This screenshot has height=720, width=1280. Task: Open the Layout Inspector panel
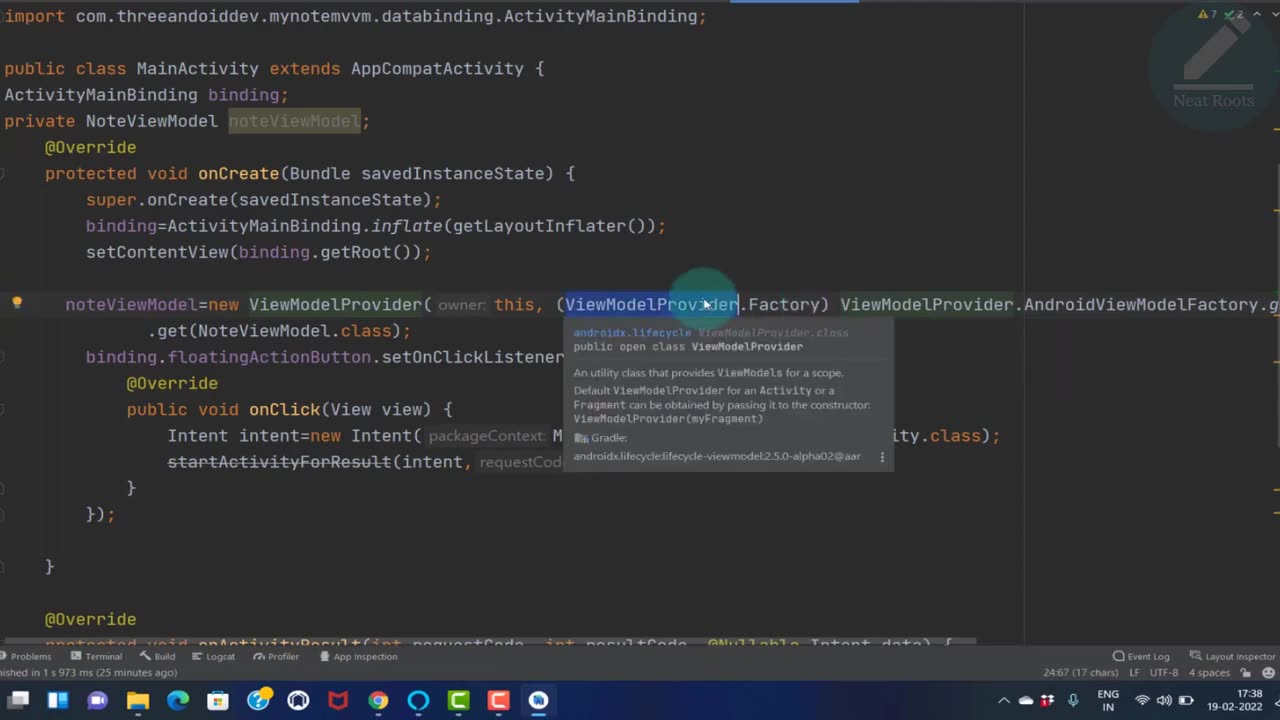pyautogui.click(x=1233, y=656)
